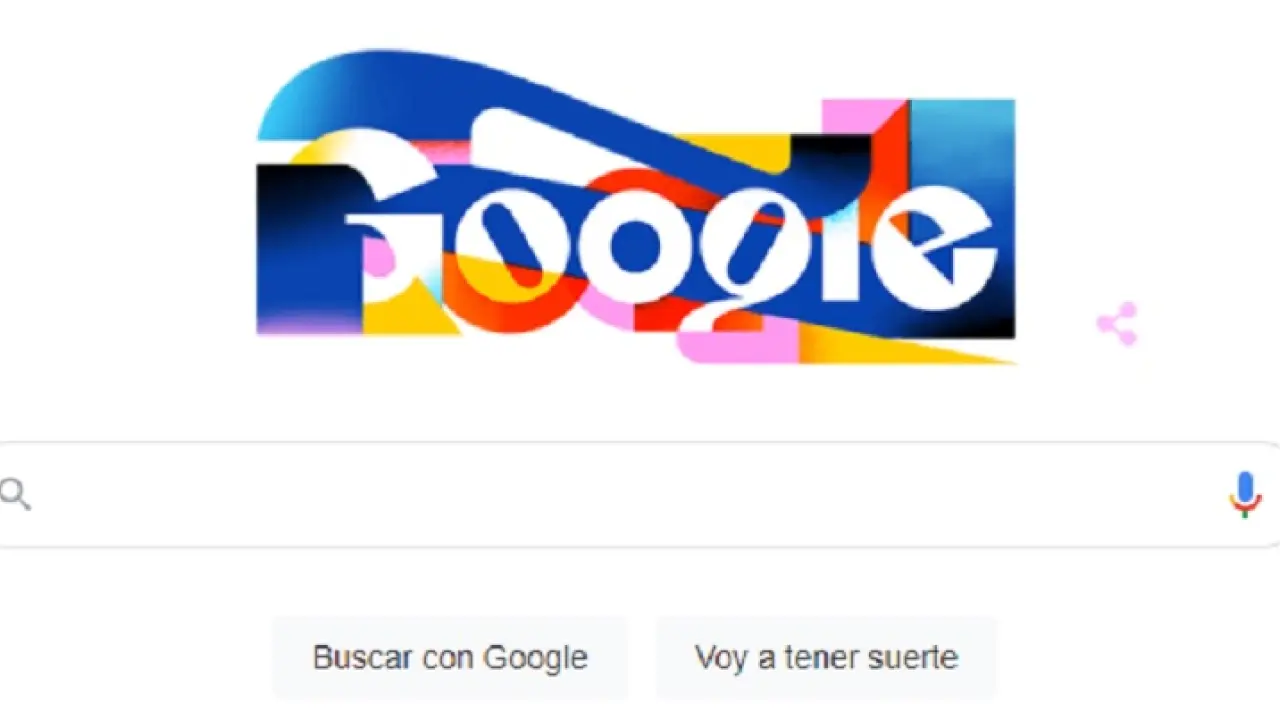Viewport: 1280px width, 720px height.
Task: Click the white letter G in the doodle
Action: pyautogui.click(x=395, y=230)
